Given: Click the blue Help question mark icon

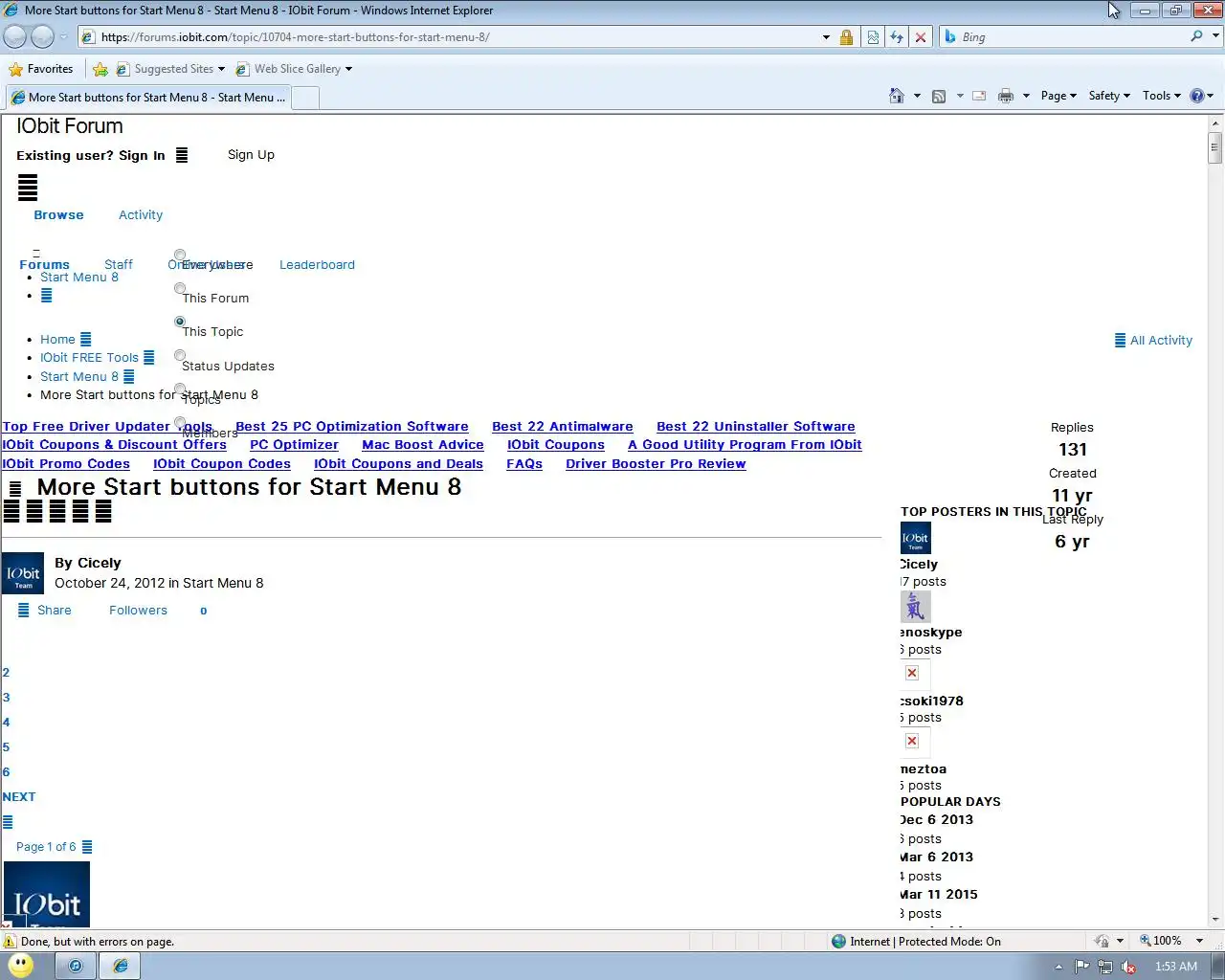Looking at the screenshot, I should click(1197, 96).
